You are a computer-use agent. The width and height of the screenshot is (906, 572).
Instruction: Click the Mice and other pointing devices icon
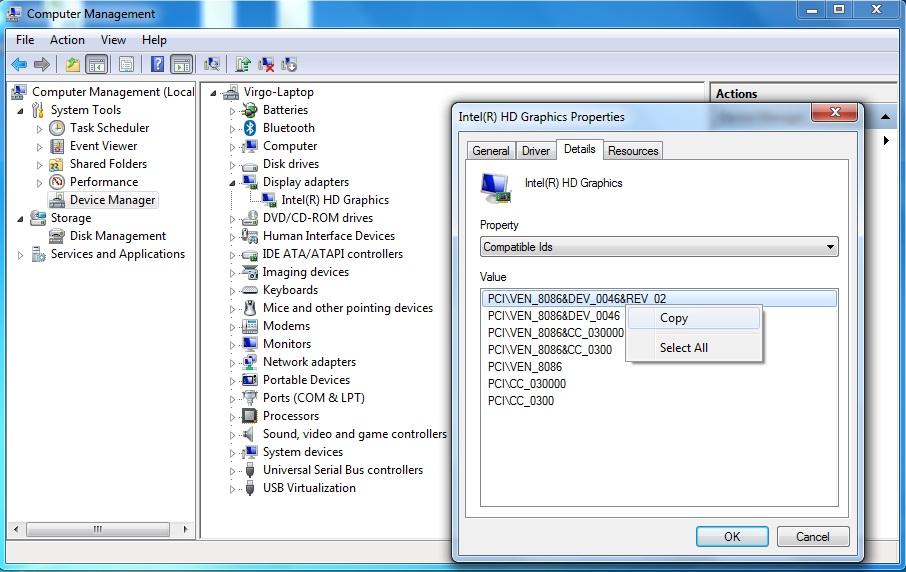coord(250,308)
